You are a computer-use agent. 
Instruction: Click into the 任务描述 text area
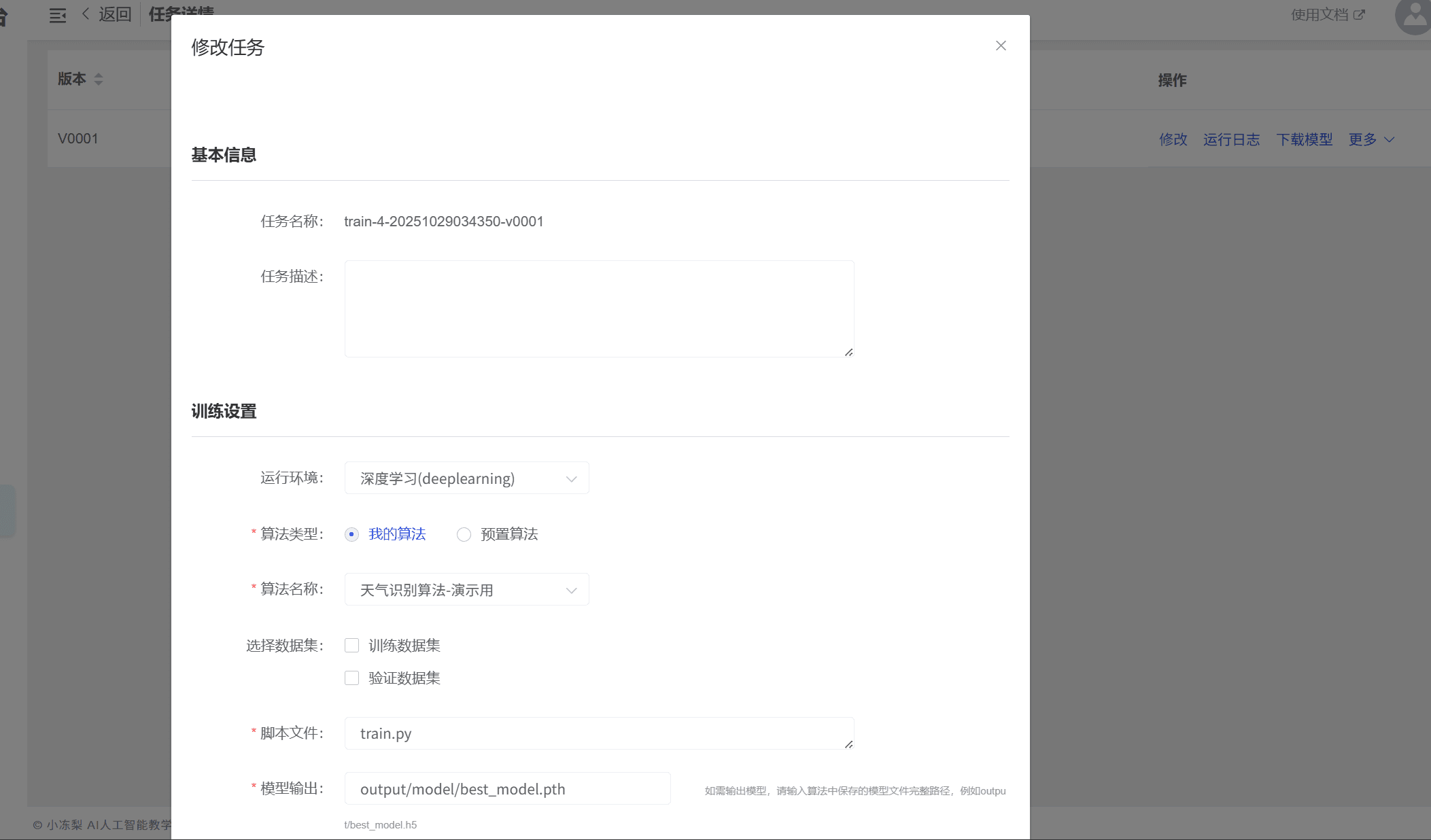598,309
